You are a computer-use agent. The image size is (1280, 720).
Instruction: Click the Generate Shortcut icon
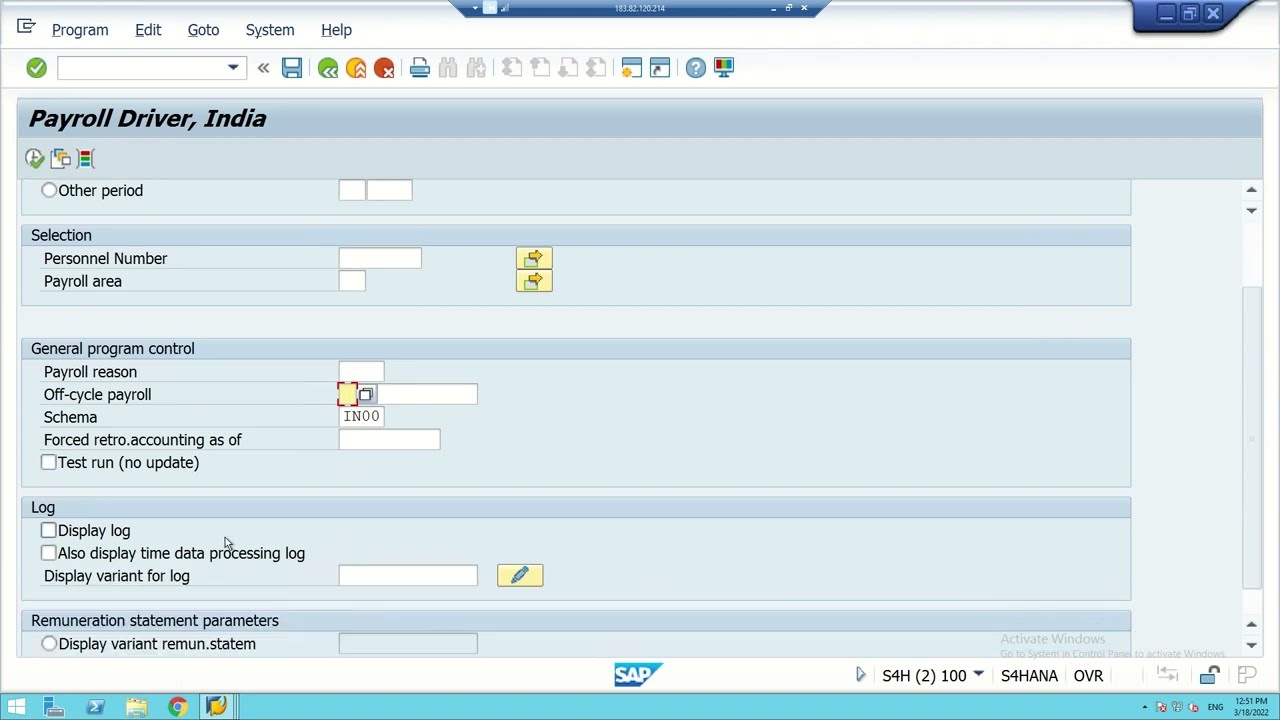pos(660,67)
